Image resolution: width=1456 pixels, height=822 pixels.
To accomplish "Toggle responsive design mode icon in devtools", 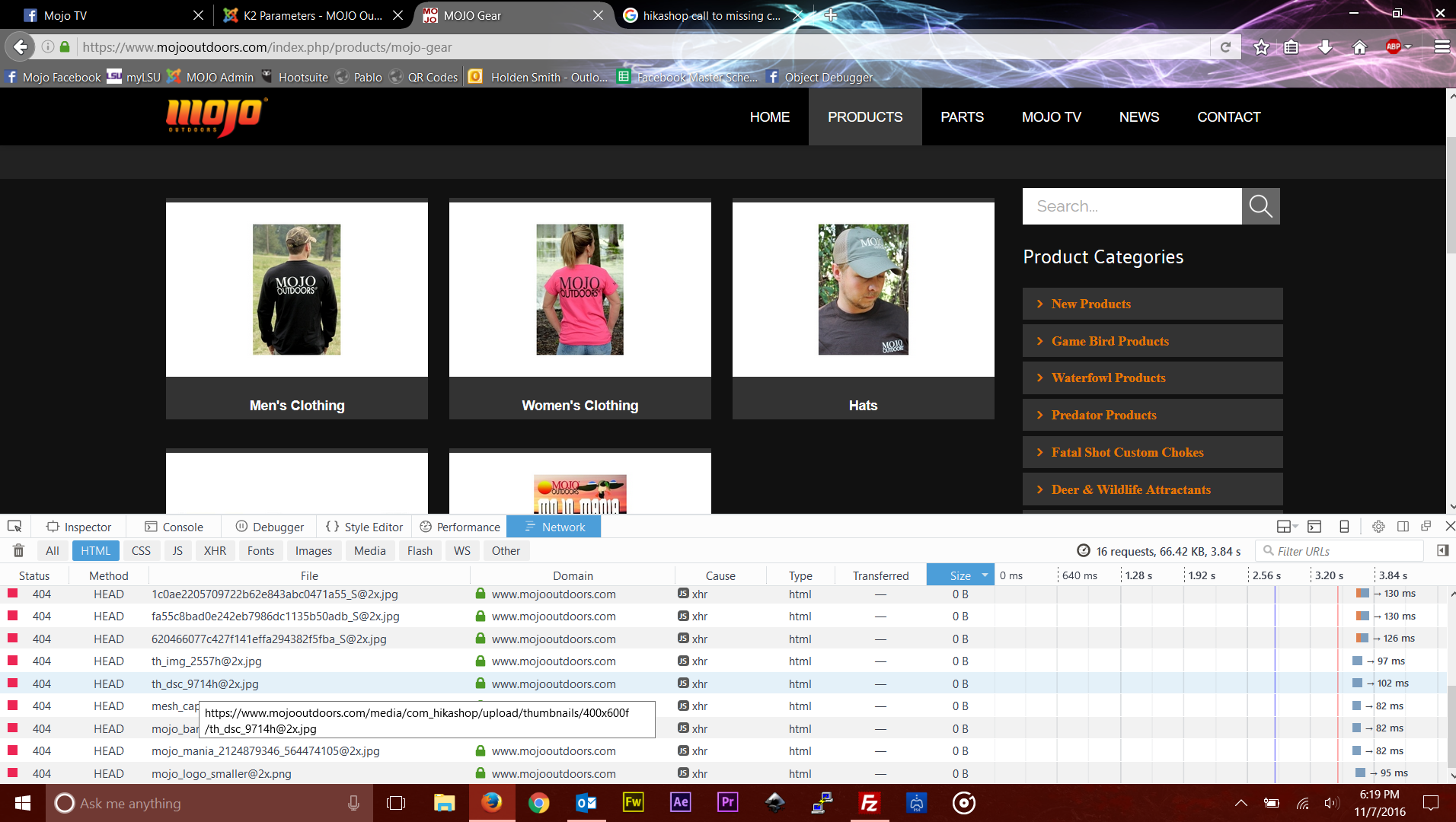I will tap(1344, 527).
